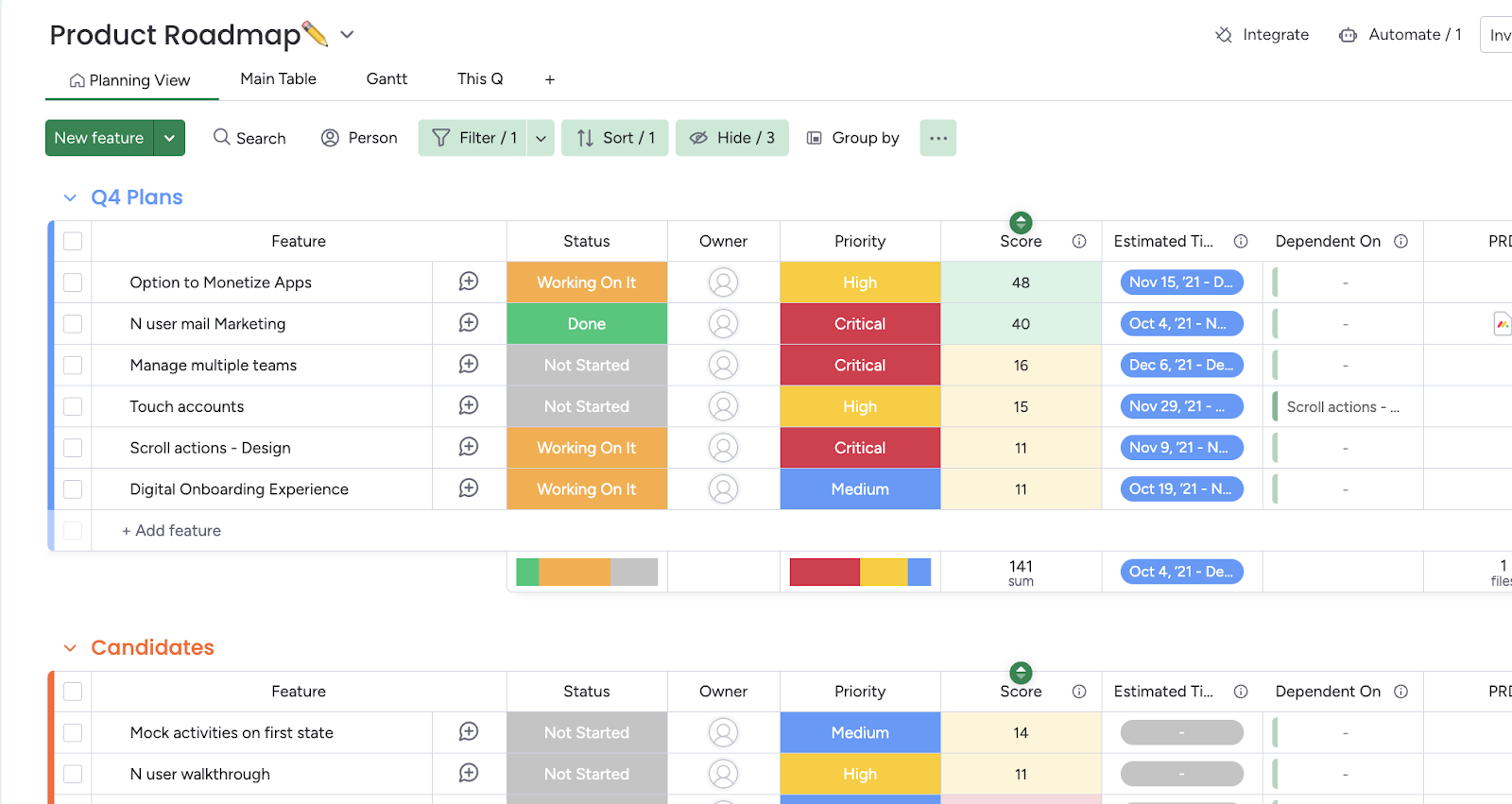Click Critical priority cell for Scroll actions - Design

coord(860,448)
